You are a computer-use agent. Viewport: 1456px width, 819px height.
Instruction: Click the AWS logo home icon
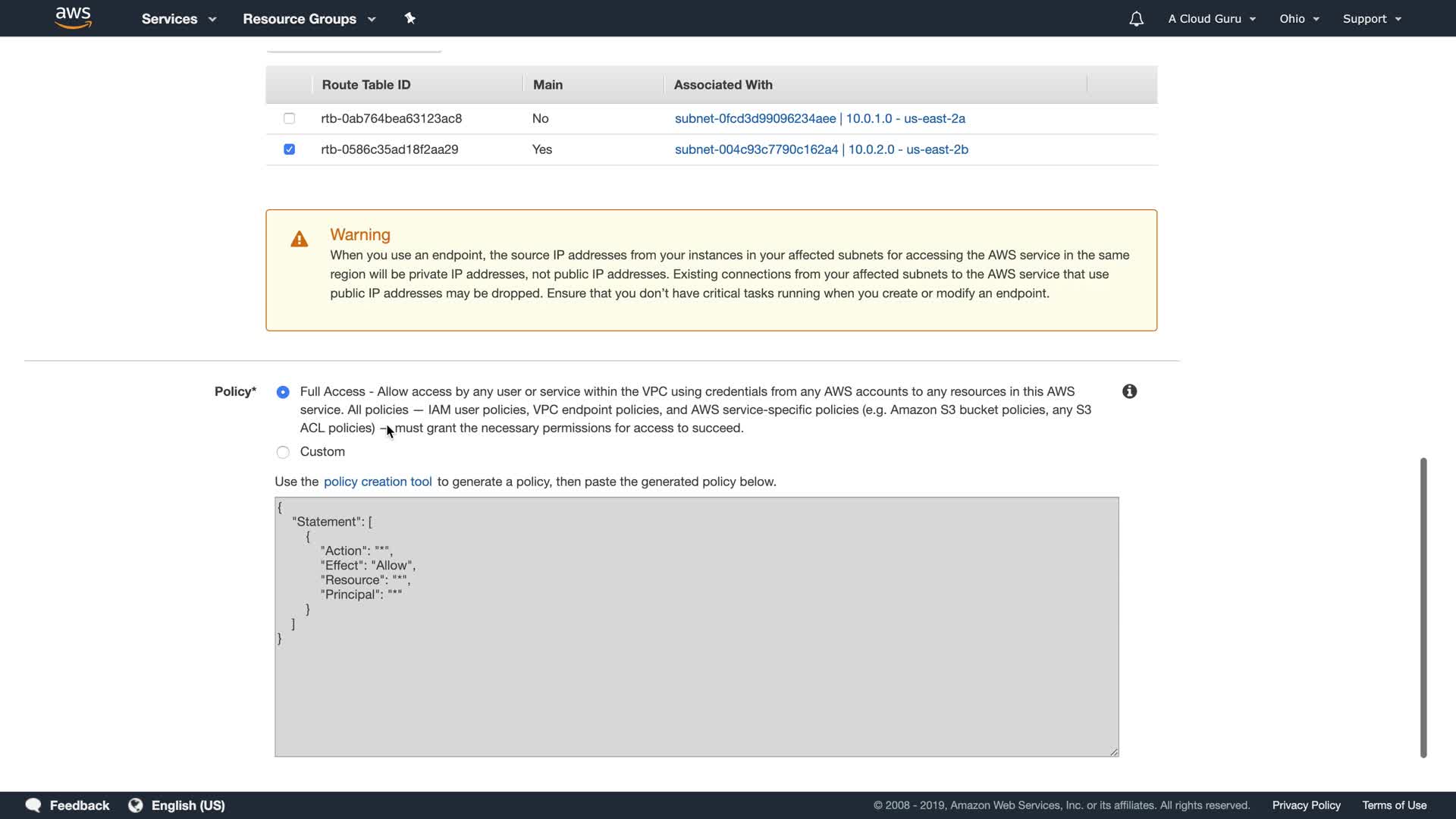point(73,18)
